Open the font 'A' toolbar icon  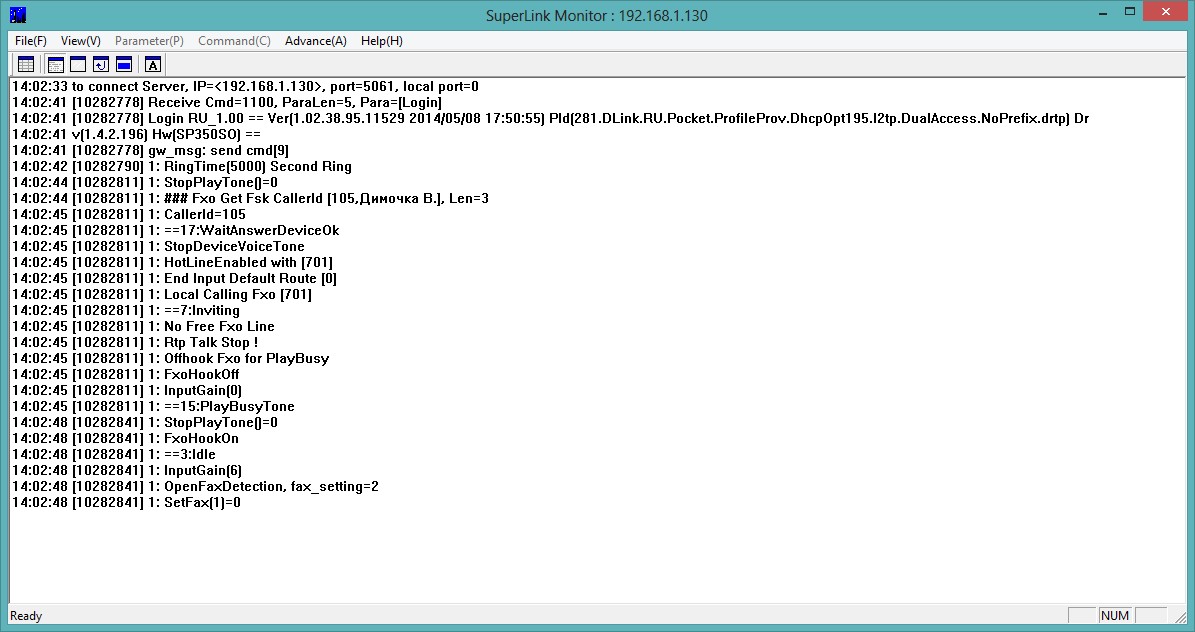point(152,65)
